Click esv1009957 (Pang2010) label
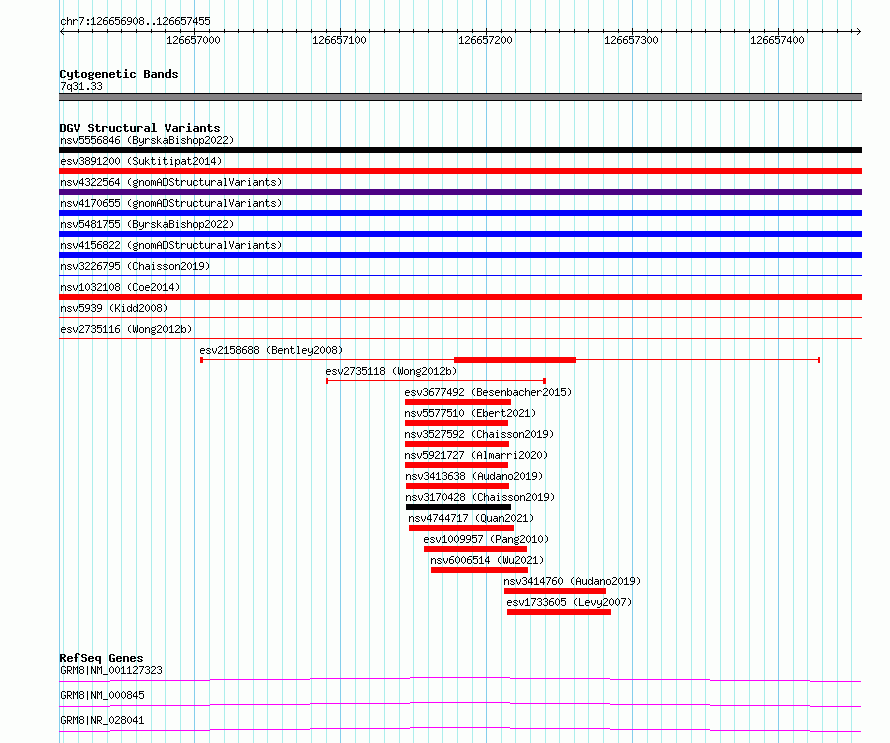The height and width of the screenshot is (743, 890). 486,539
